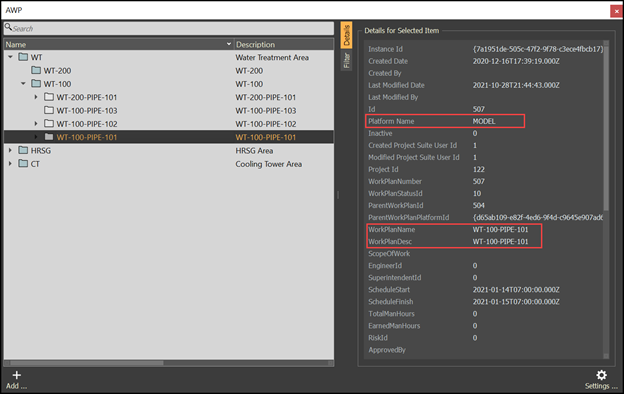
Task: Click the WT-200 folder icon
Action: (36, 70)
